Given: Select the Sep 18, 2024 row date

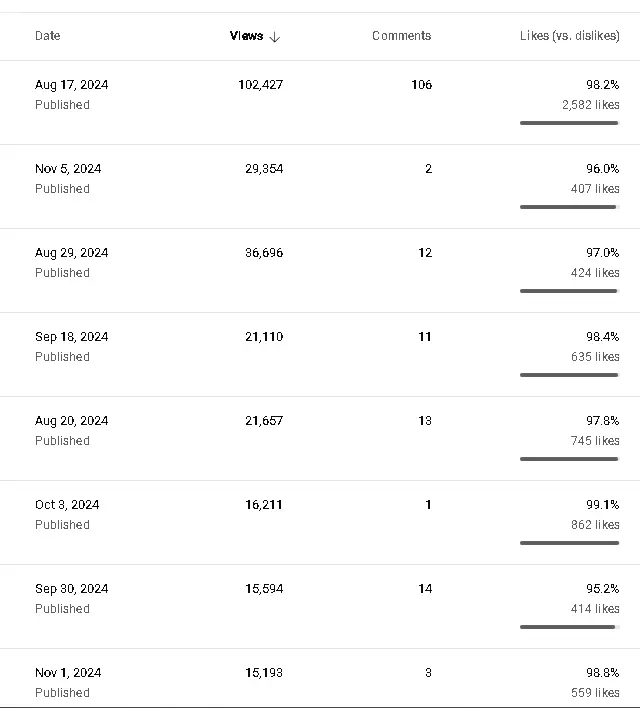Looking at the screenshot, I should pyautogui.click(x=71, y=336).
